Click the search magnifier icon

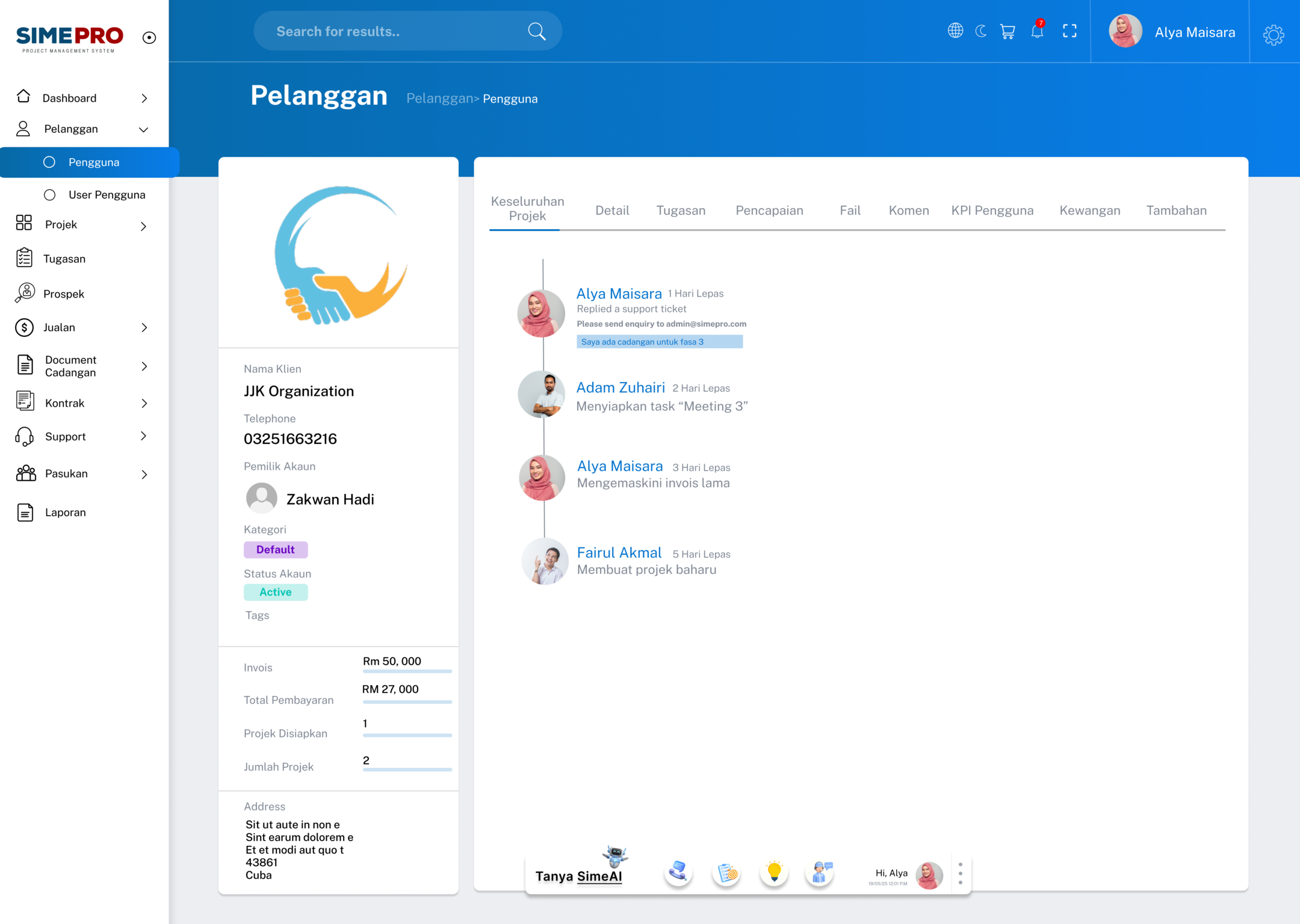(x=536, y=31)
